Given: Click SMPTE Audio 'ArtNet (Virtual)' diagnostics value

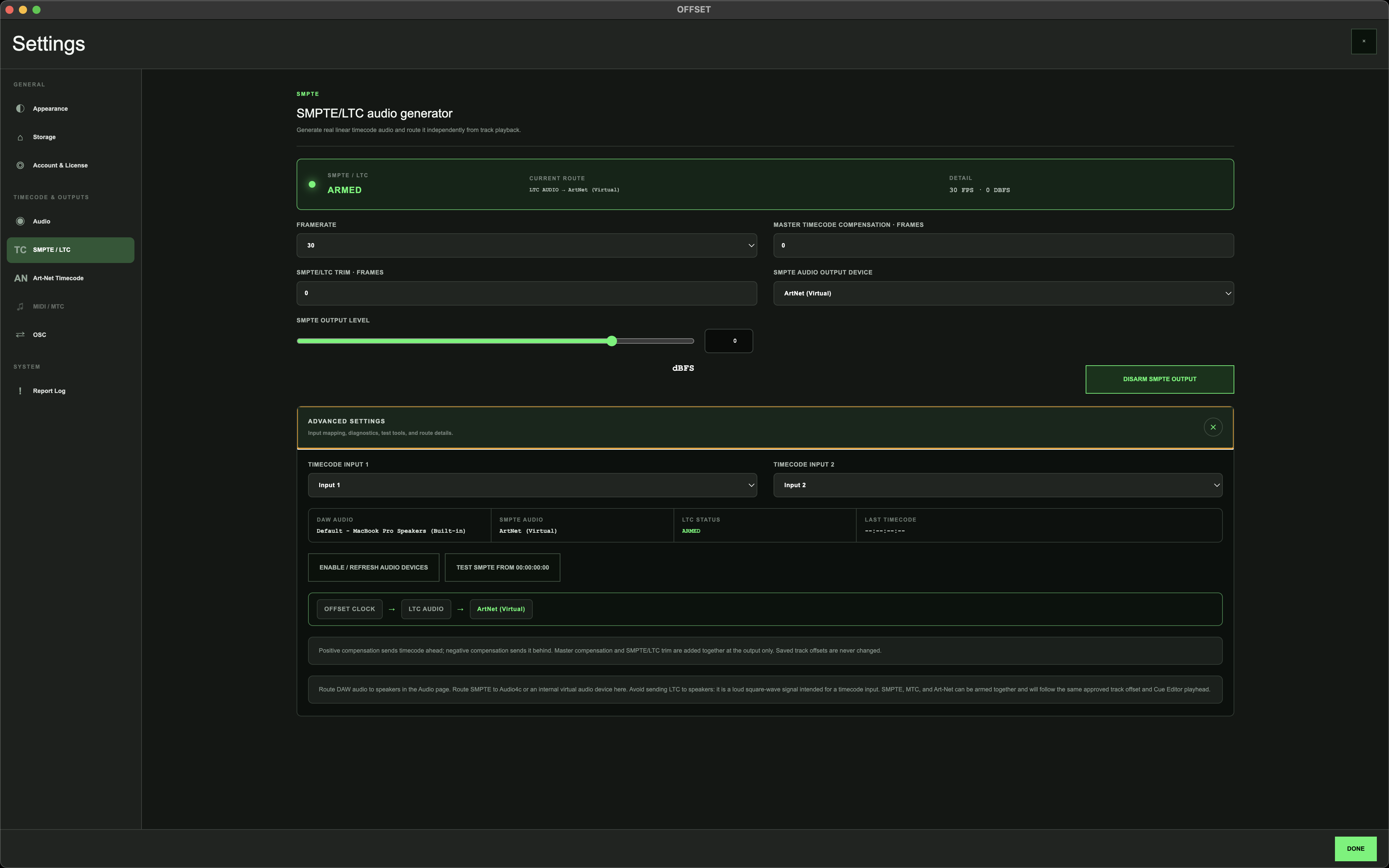Looking at the screenshot, I should click(528, 531).
